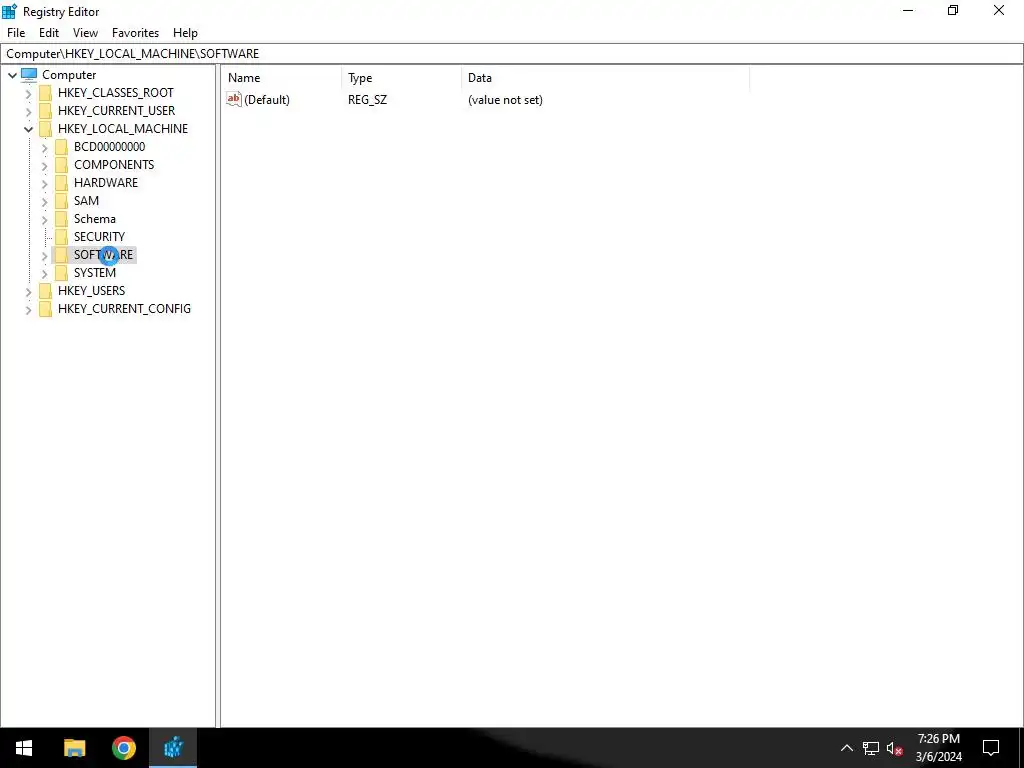Expand HKEY_CLASSES_ROOT chevron
Screen dimensions: 1024x768
28,93
